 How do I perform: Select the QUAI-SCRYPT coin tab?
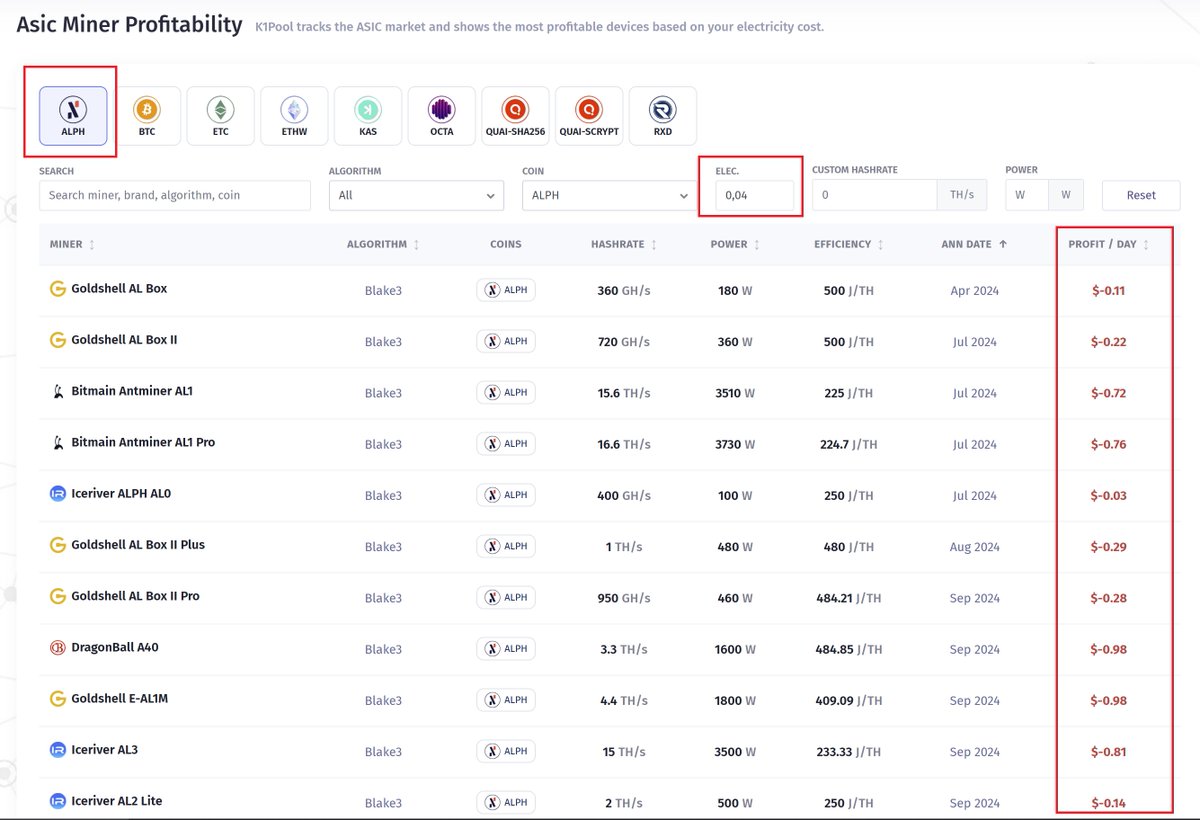pos(589,115)
